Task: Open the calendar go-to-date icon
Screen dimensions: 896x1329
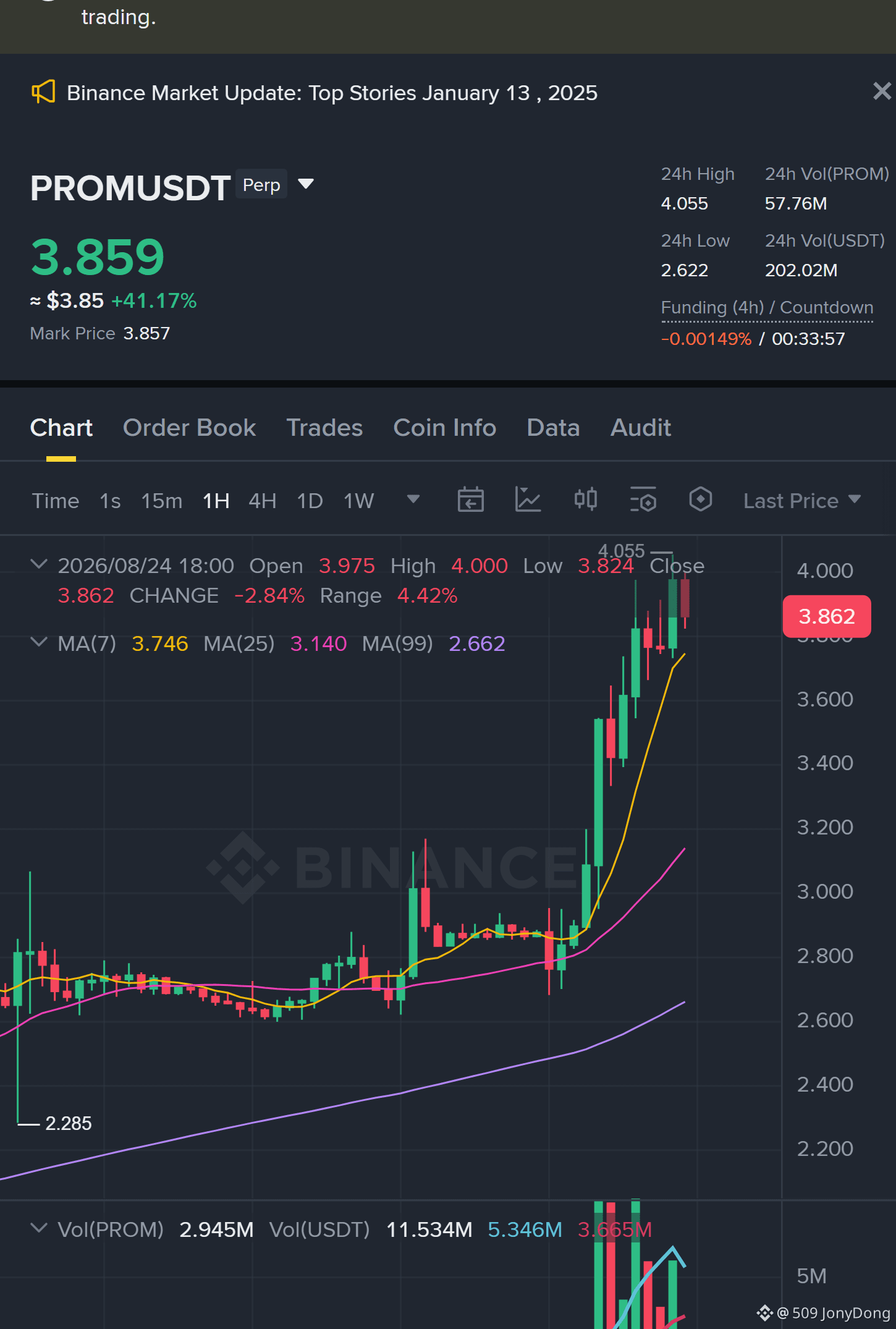Action: pos(471,499)
